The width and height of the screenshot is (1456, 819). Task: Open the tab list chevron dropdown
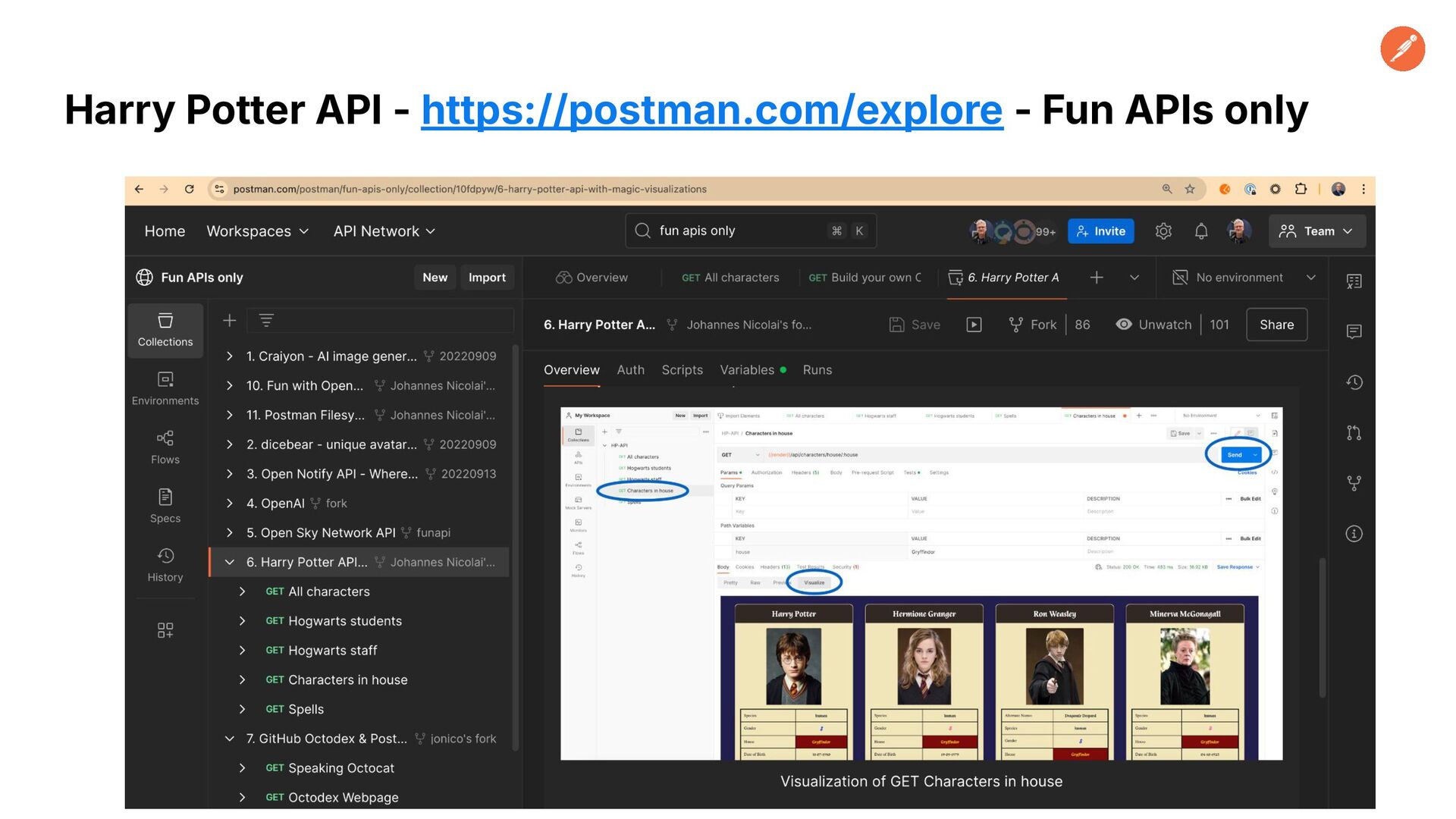pos(1134,278)
